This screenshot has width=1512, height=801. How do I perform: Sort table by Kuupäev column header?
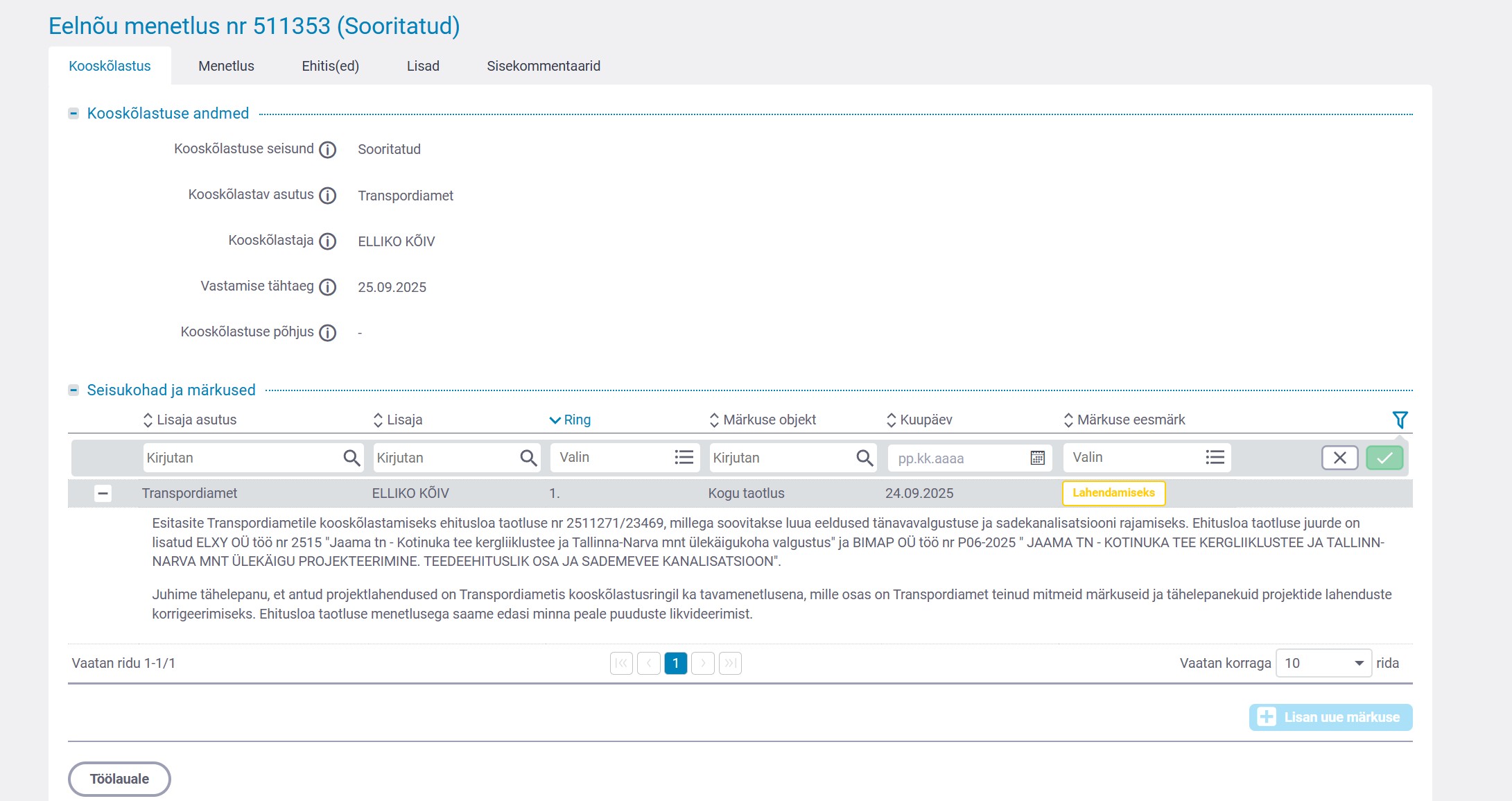tap(919, 420)
